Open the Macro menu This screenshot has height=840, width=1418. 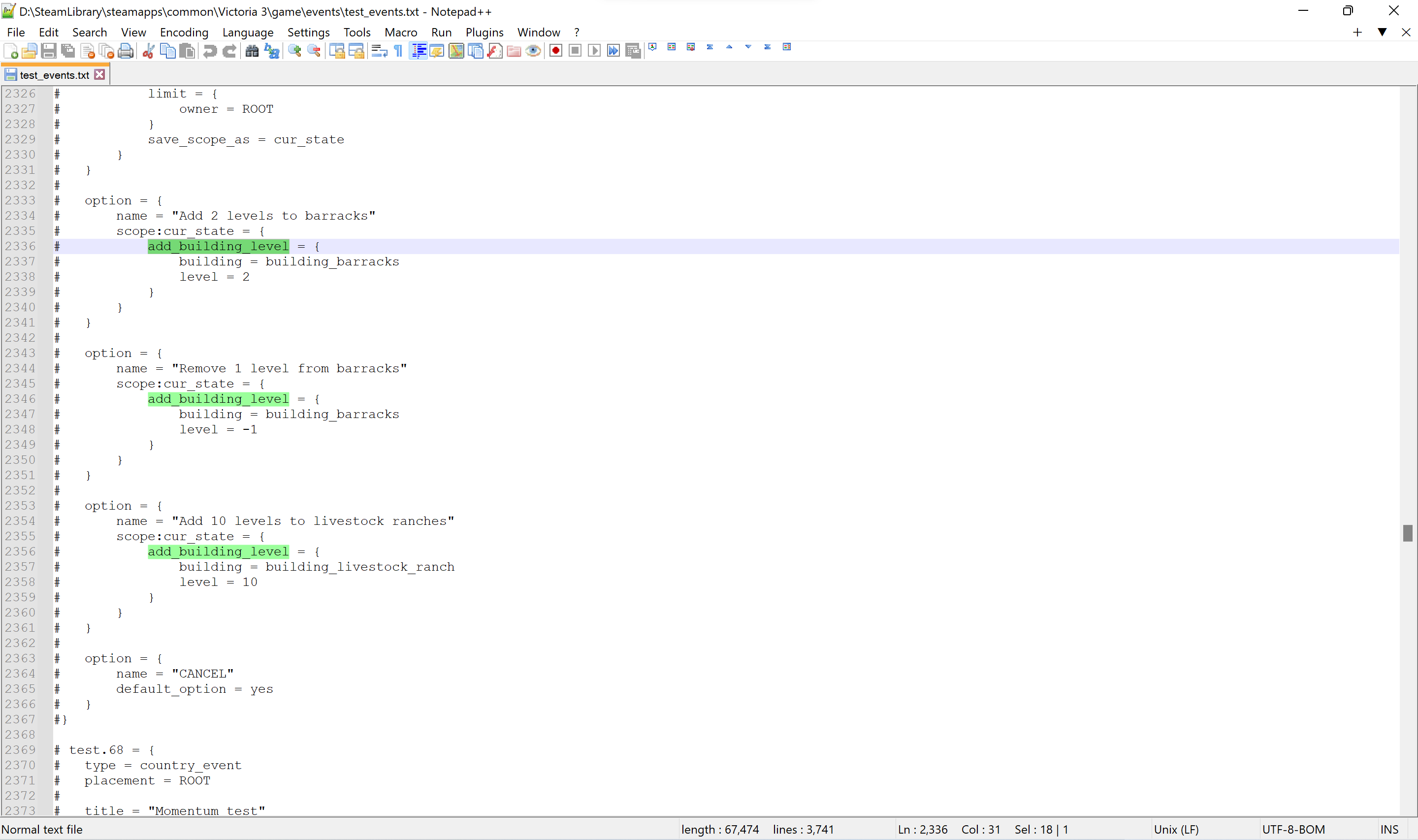pyautogui.click(x=401, y=32)
